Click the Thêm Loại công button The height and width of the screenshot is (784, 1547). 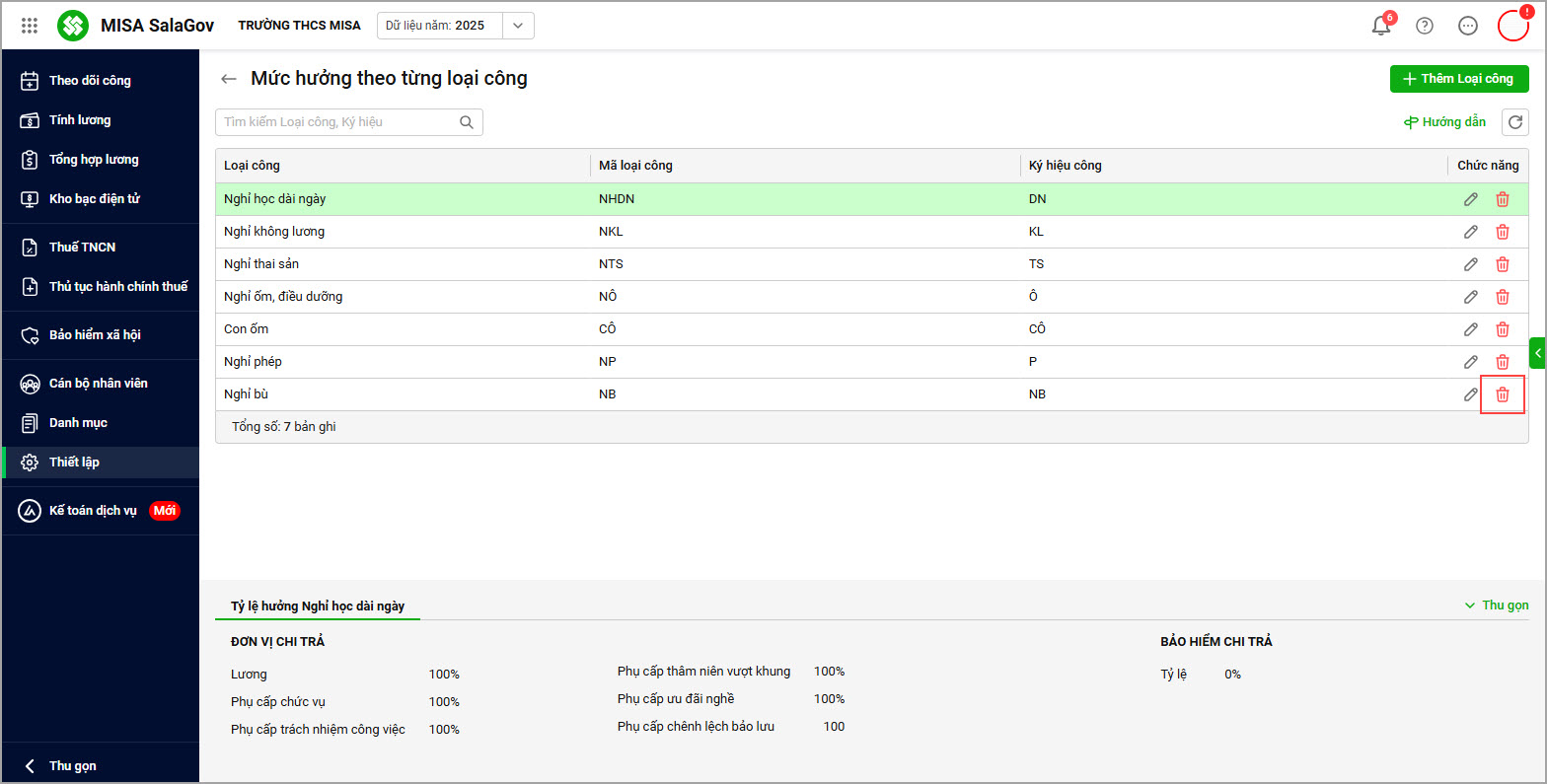1458,79
